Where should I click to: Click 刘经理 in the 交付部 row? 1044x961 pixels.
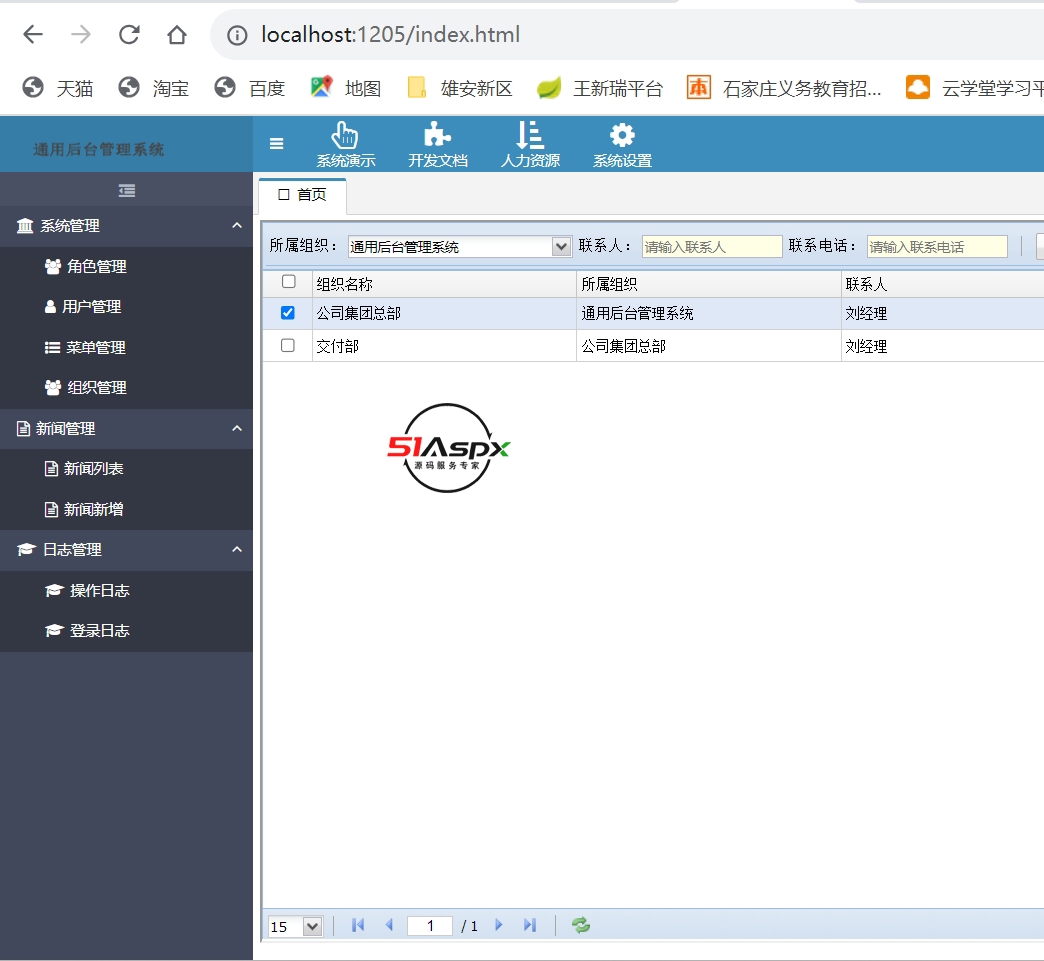tap(942, 346)
